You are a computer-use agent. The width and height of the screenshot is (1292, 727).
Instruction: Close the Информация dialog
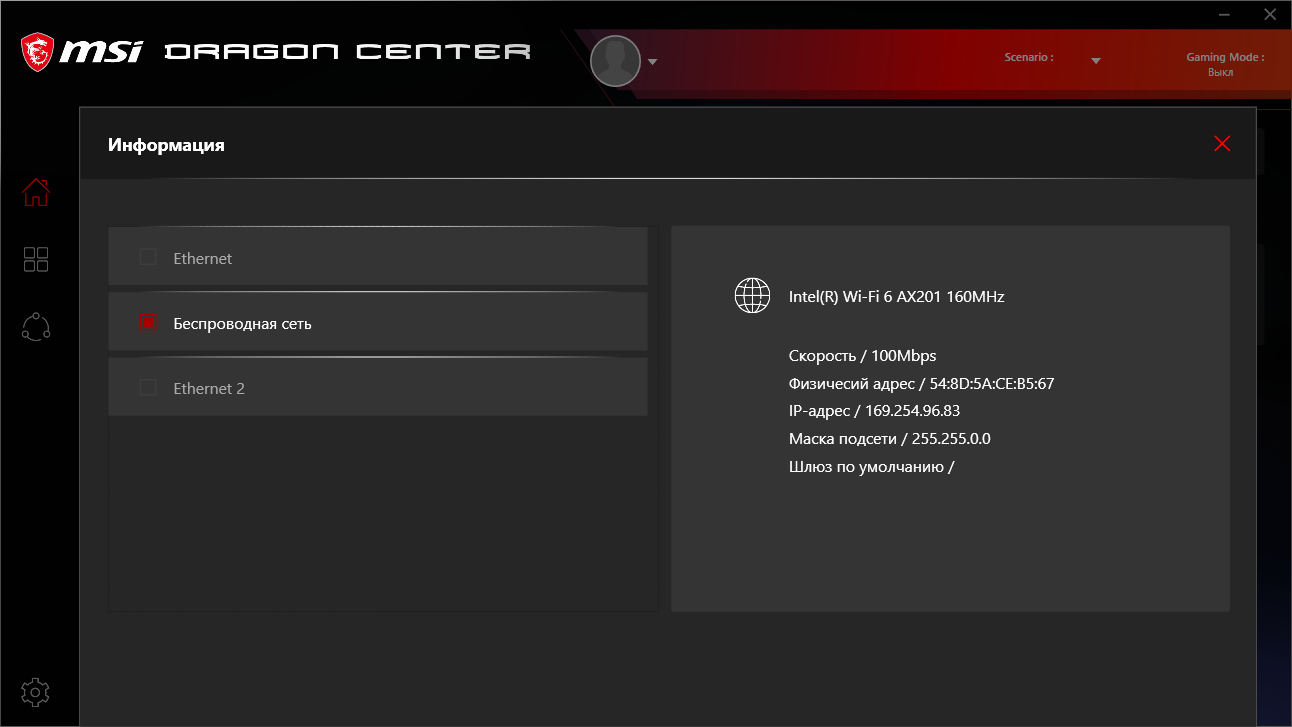(x=1222, y=144)
